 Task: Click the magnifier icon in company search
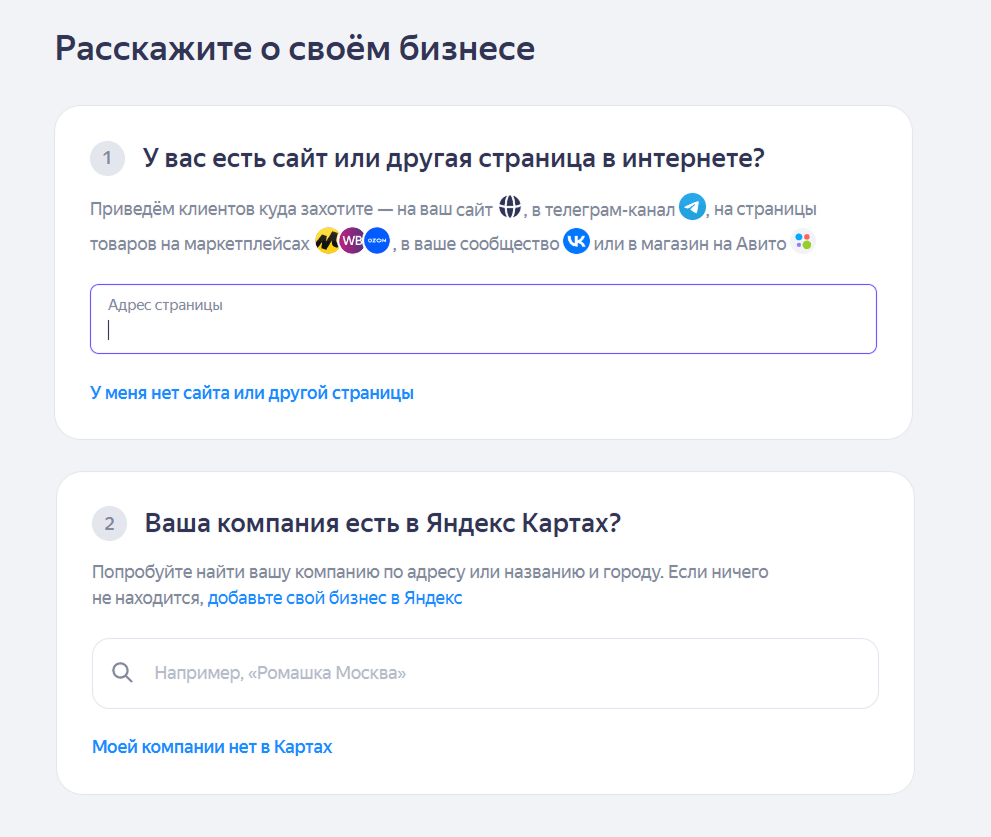tap(123, 673)
